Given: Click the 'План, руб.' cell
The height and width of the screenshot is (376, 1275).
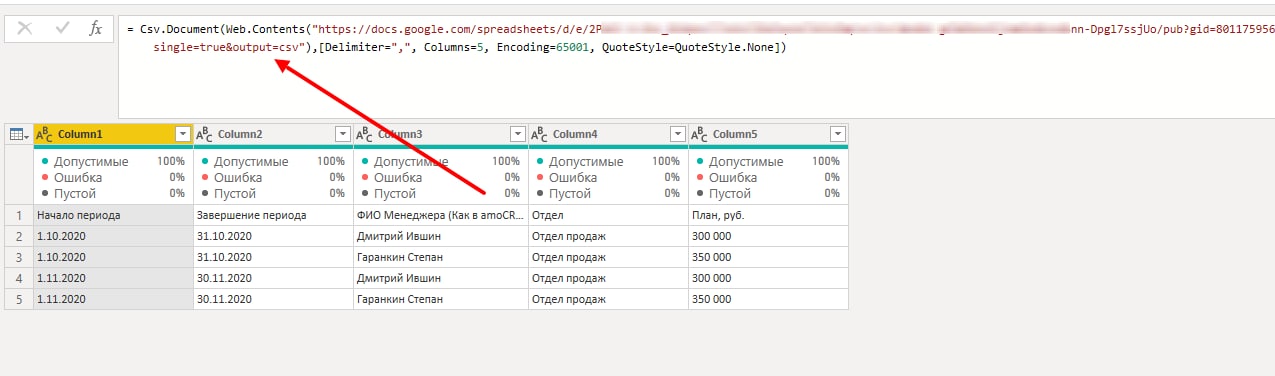Looking at the screenshot, I should [x=768, y=215].
